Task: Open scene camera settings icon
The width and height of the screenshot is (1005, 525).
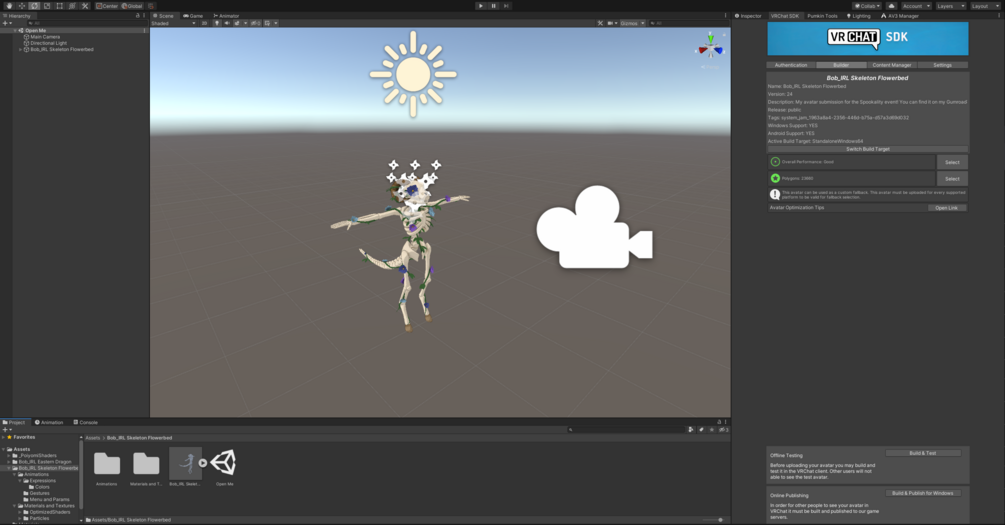Action: coord(612,23)
